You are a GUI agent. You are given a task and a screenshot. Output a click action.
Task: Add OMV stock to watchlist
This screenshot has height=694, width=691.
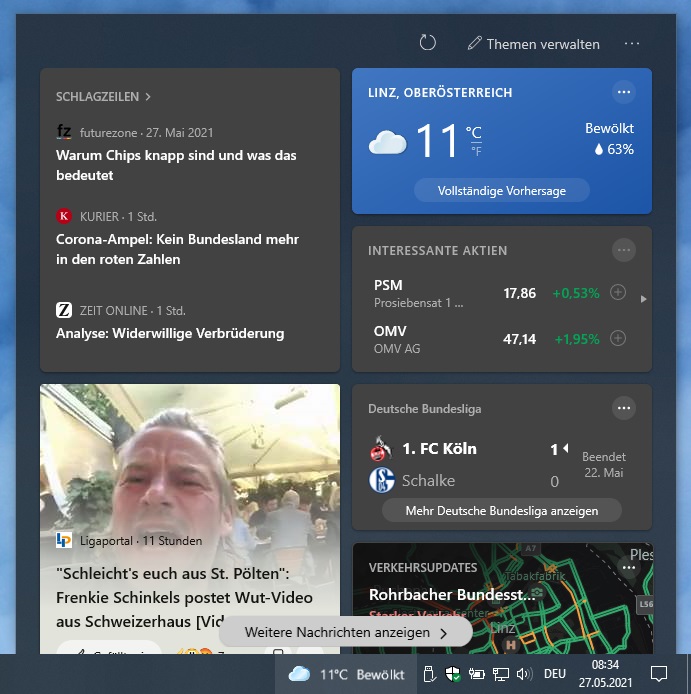[x=618, y=339]
